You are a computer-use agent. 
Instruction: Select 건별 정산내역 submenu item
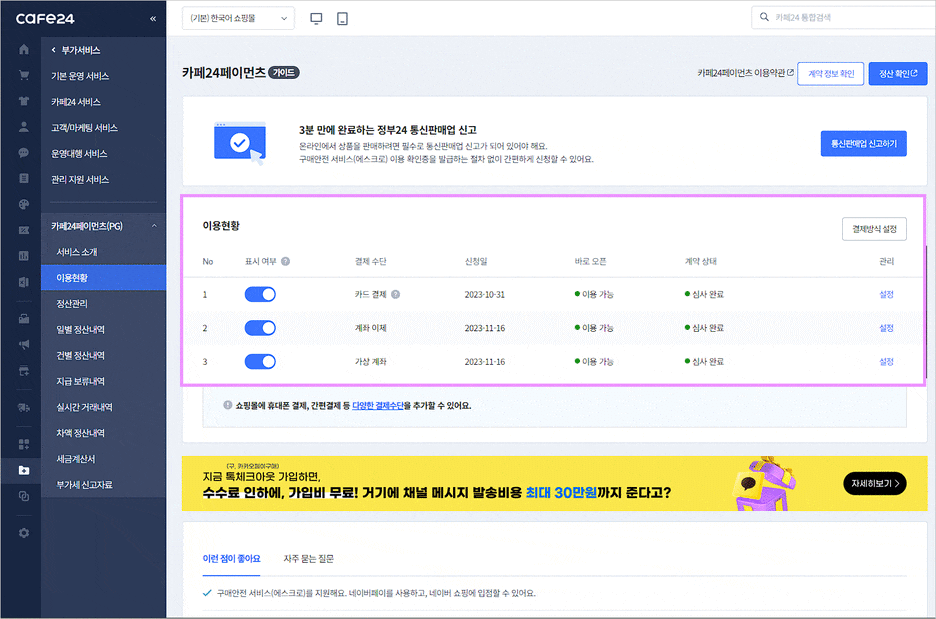80,355
